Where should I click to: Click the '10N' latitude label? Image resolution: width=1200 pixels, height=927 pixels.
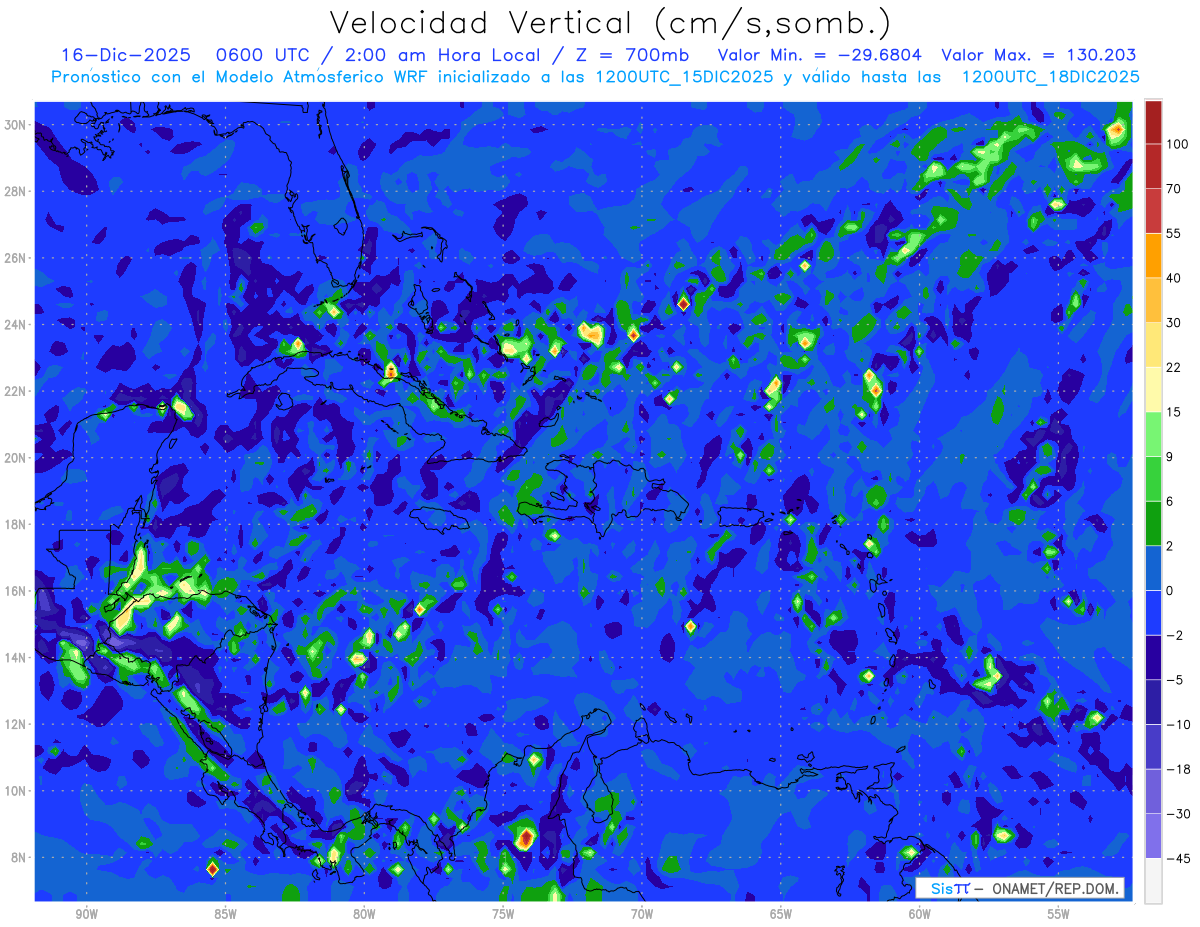(x=17, y=791)
